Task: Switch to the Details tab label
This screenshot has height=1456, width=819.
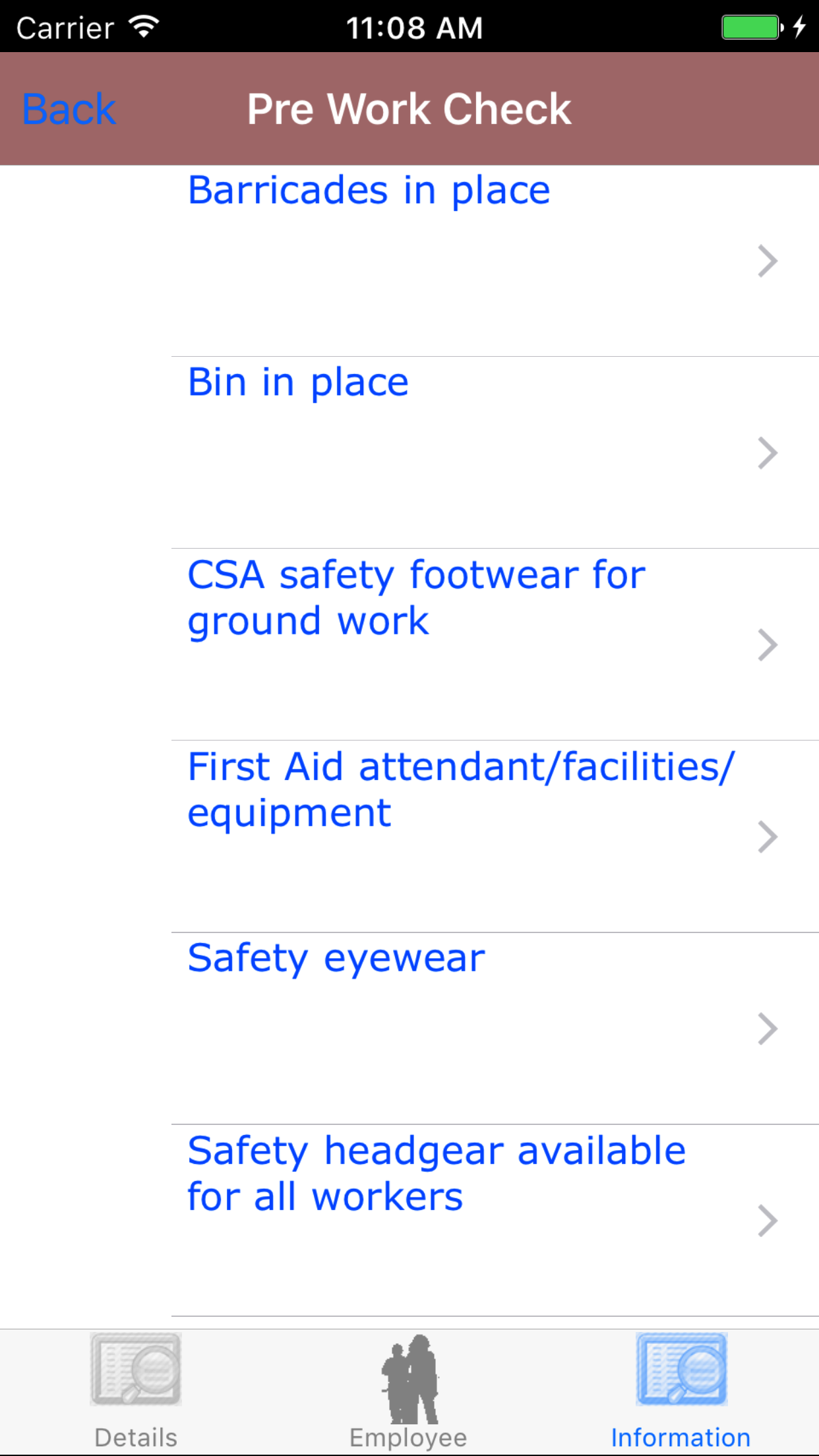Action: 136,1438
